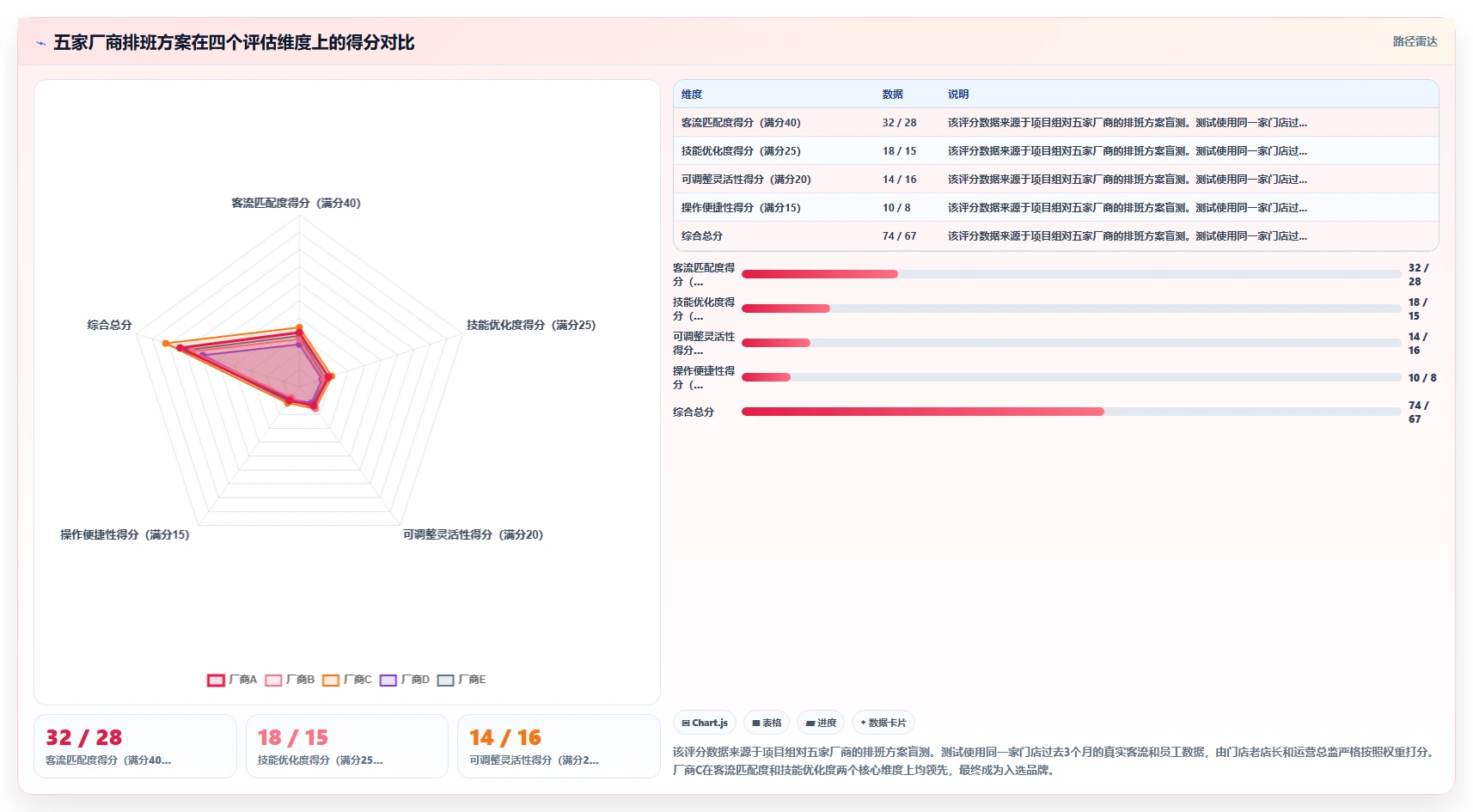
Task: Select the 进度 tag pill
Action: pyautogui.click(x=821, y=723)
